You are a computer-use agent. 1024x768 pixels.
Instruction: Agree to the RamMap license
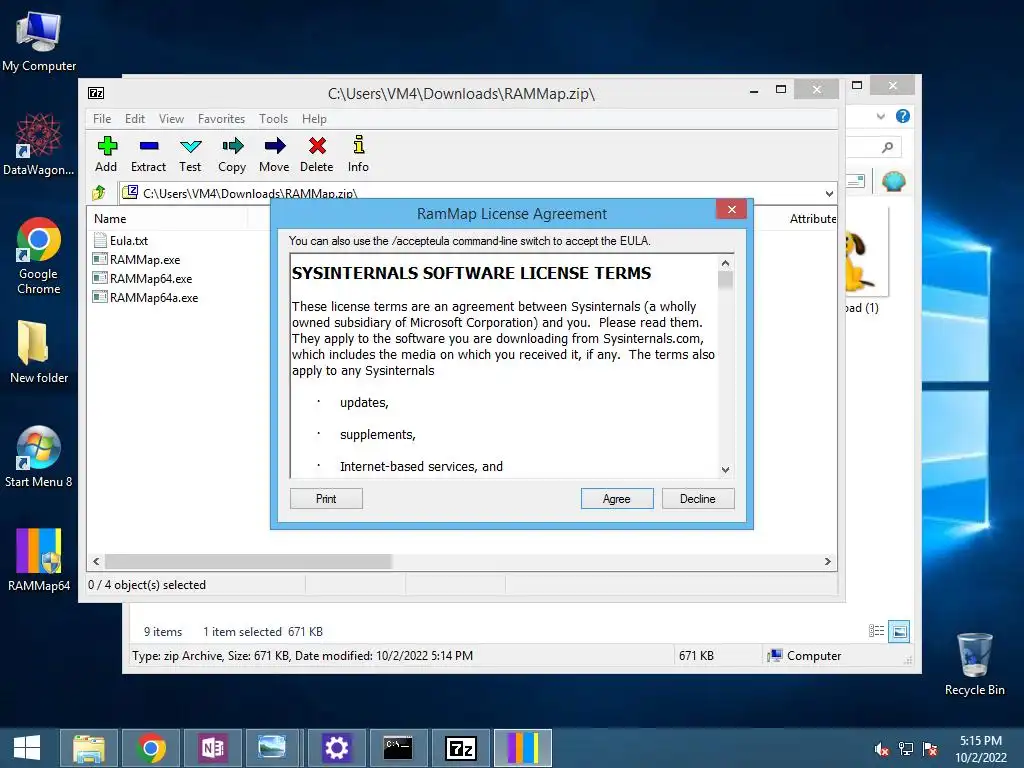tap(617, 499)
